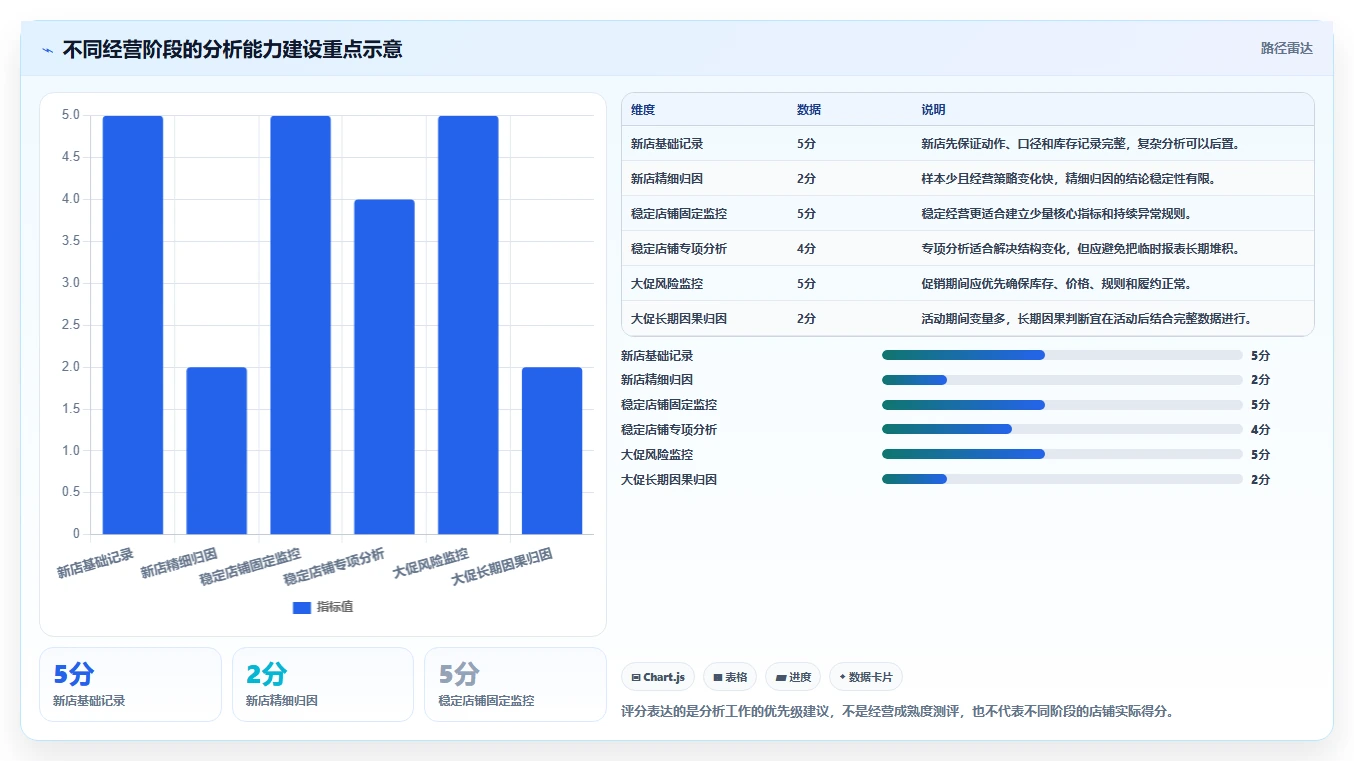The width and height of the screenshot is (1354, 761).
Task: Click the 4分 value in table
Action: (x=806, y=249)
